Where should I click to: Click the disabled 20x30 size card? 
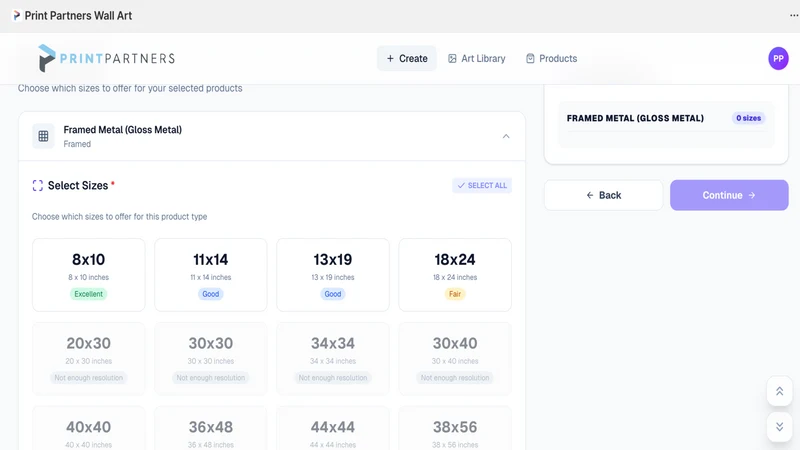[89, 359]
